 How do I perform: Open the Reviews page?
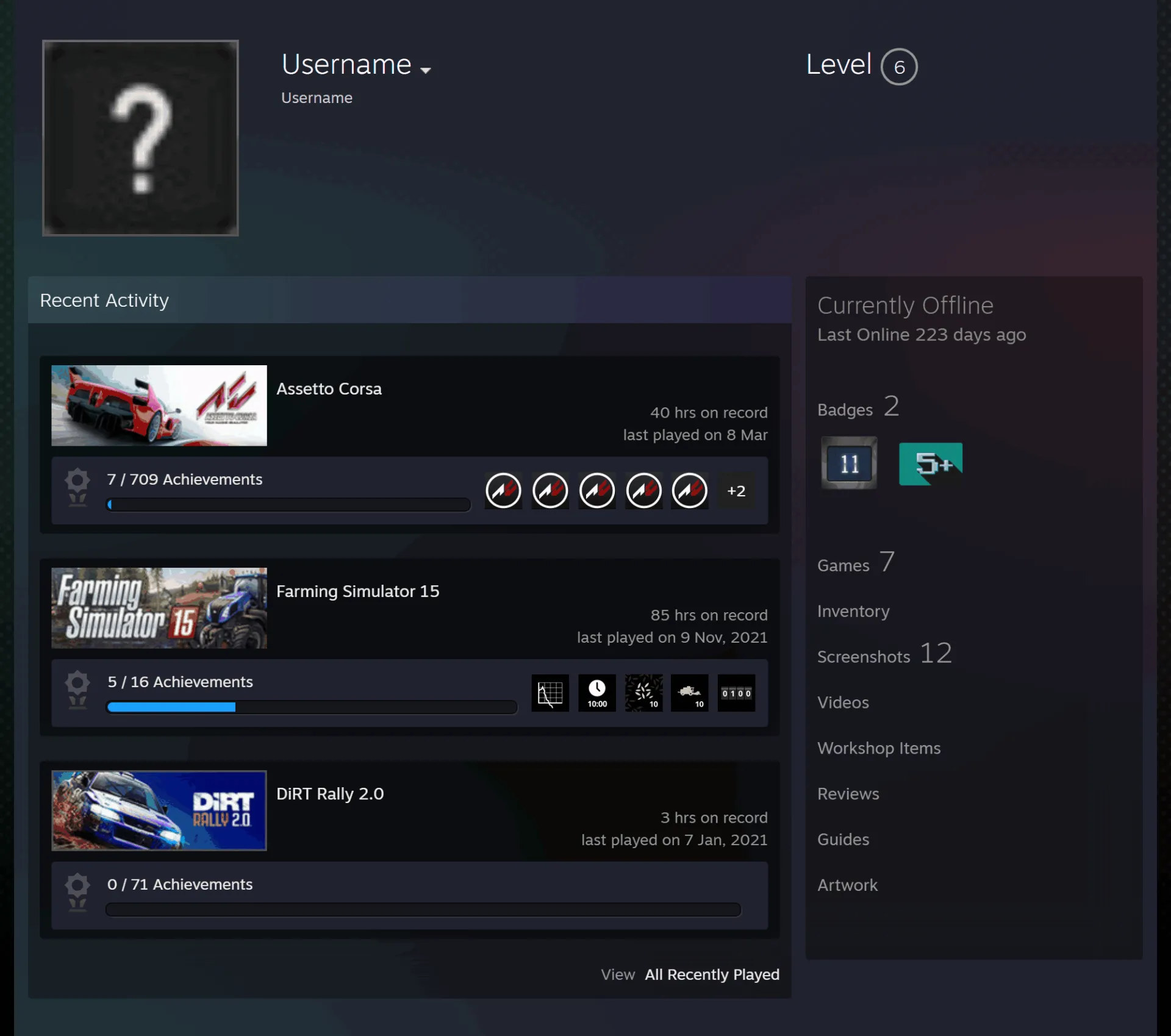tap(848, 793)
